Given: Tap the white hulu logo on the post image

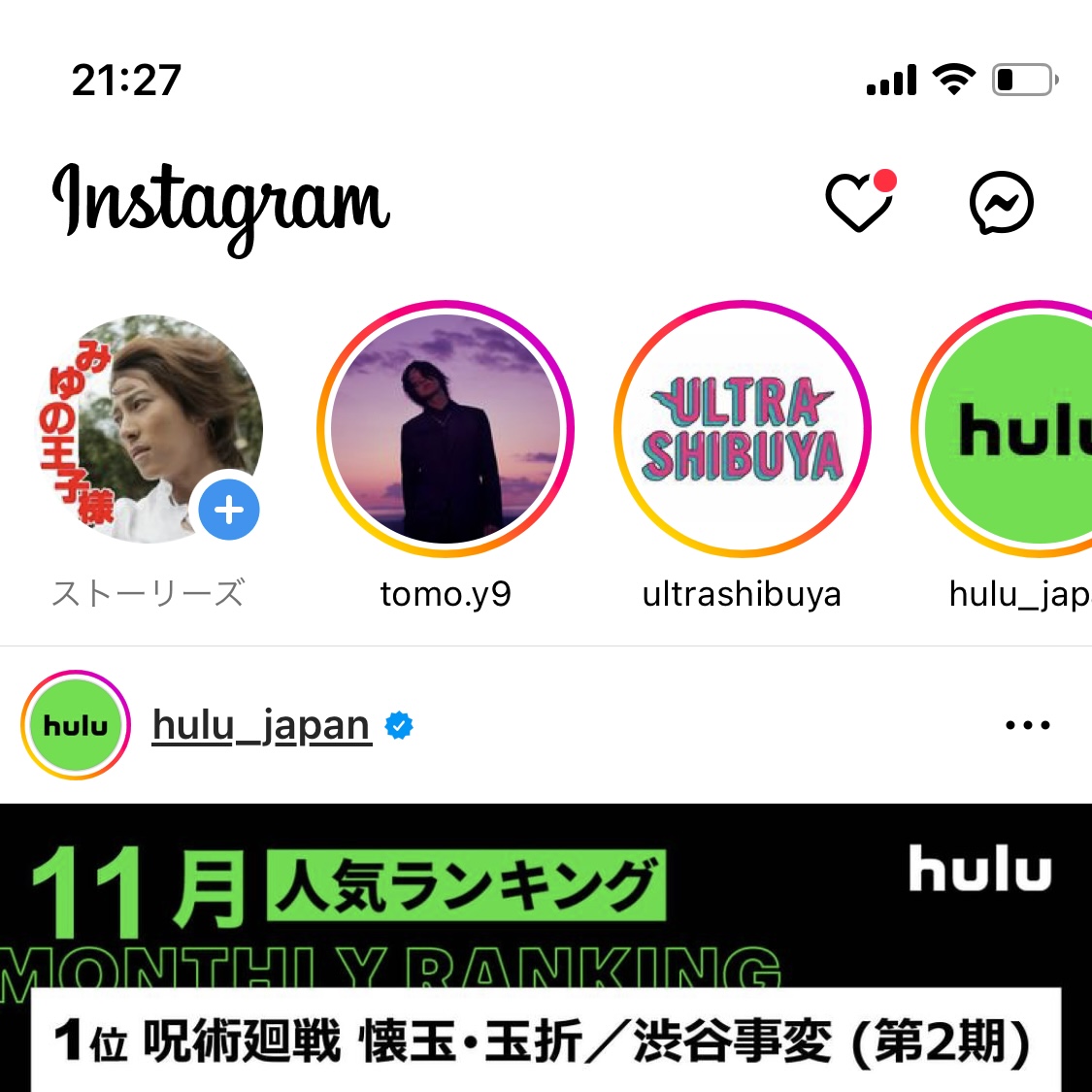Looking at the screenshot, I should point(979,868).
